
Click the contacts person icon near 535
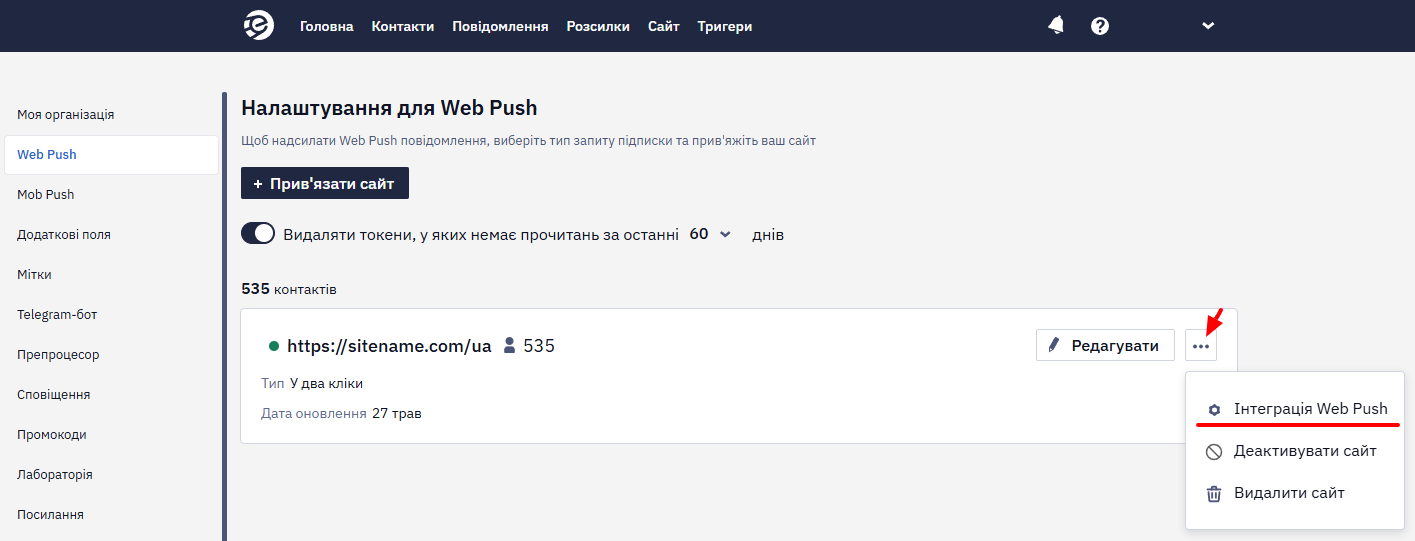510,346
